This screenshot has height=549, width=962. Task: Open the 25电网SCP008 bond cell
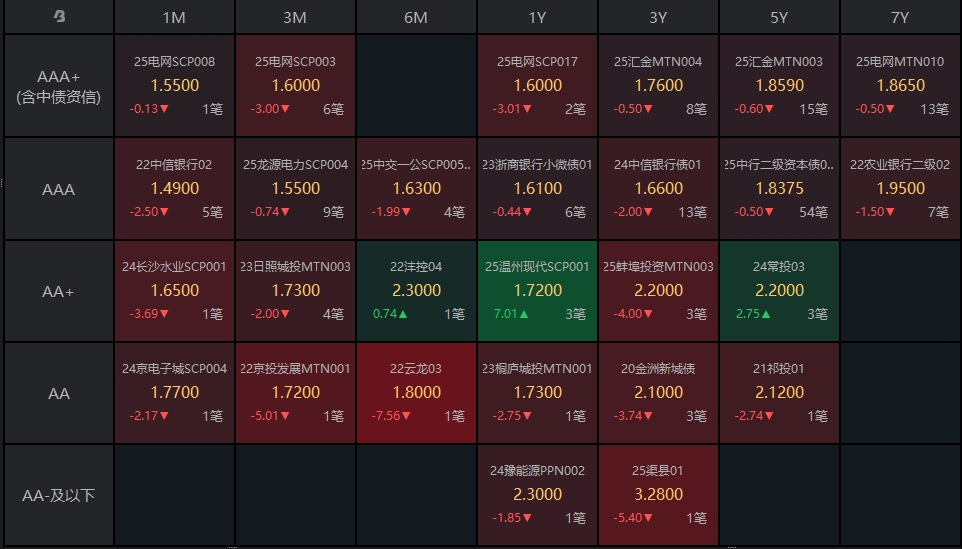pos(175,86)
